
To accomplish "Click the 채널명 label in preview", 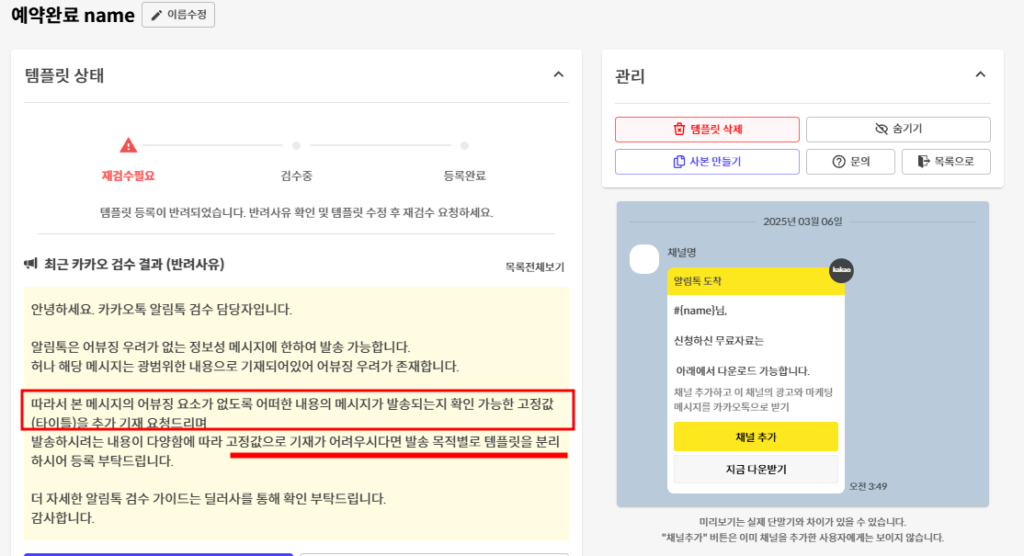I will pyautogui.click(x=682, y=252).
